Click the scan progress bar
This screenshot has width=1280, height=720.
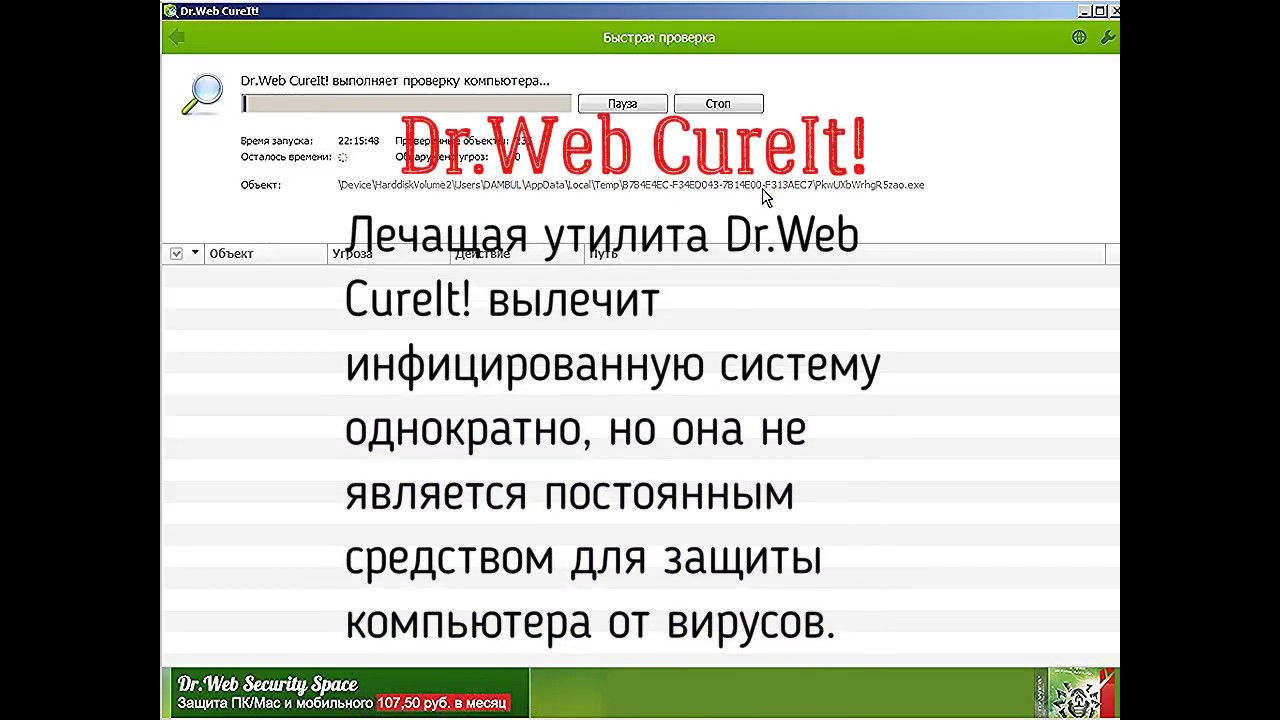coord(406,104)
